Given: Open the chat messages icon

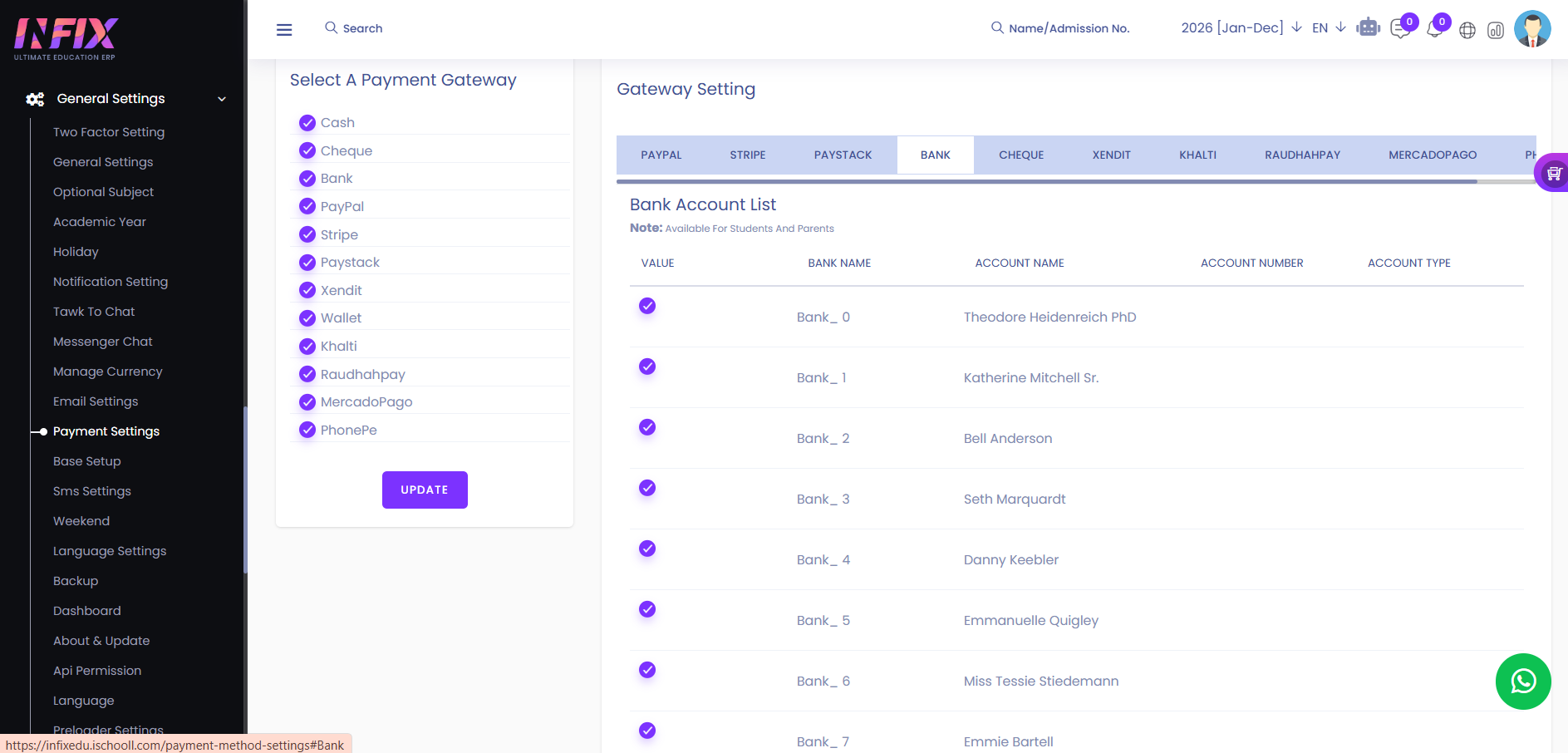Looking at the screenshot, I should tap(1400, 29).
